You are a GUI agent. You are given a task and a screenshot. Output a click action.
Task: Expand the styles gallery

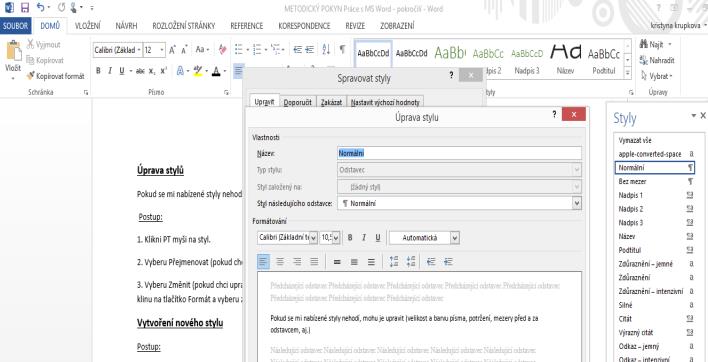(x=628, y=72)
